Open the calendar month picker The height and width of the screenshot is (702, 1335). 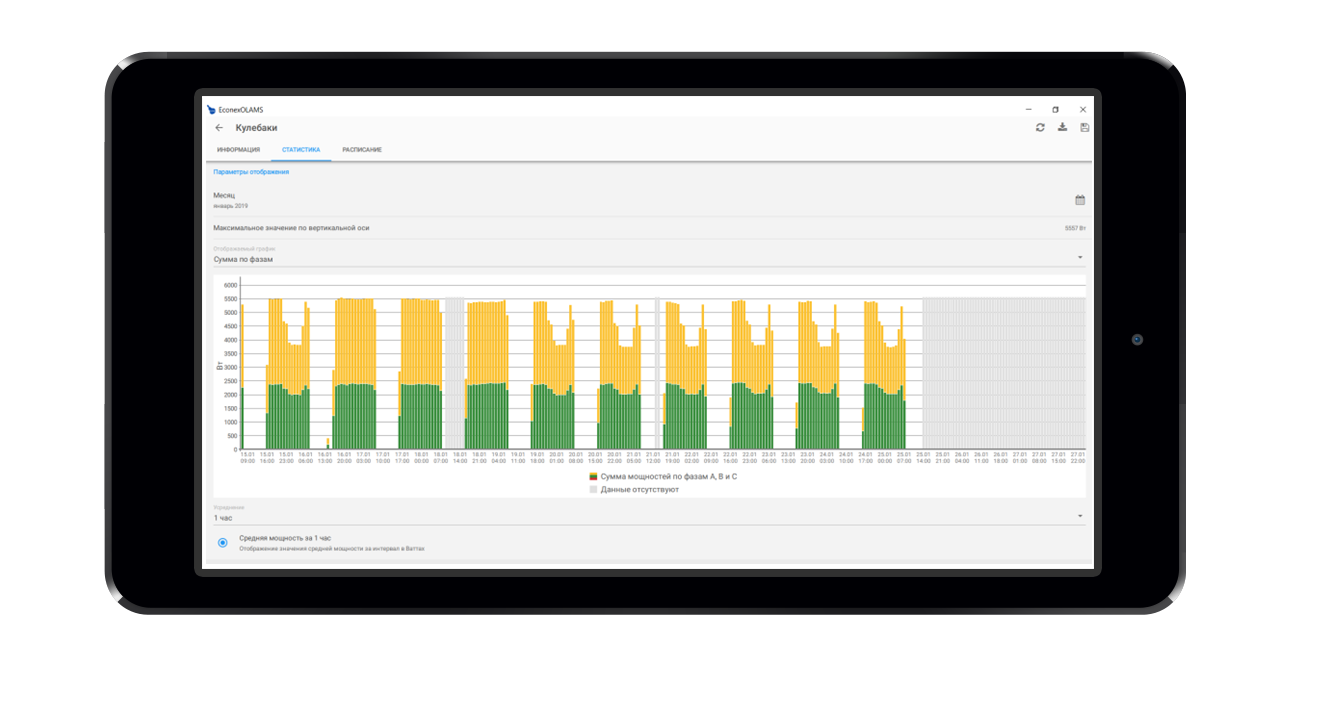(x=1080, y=200)
